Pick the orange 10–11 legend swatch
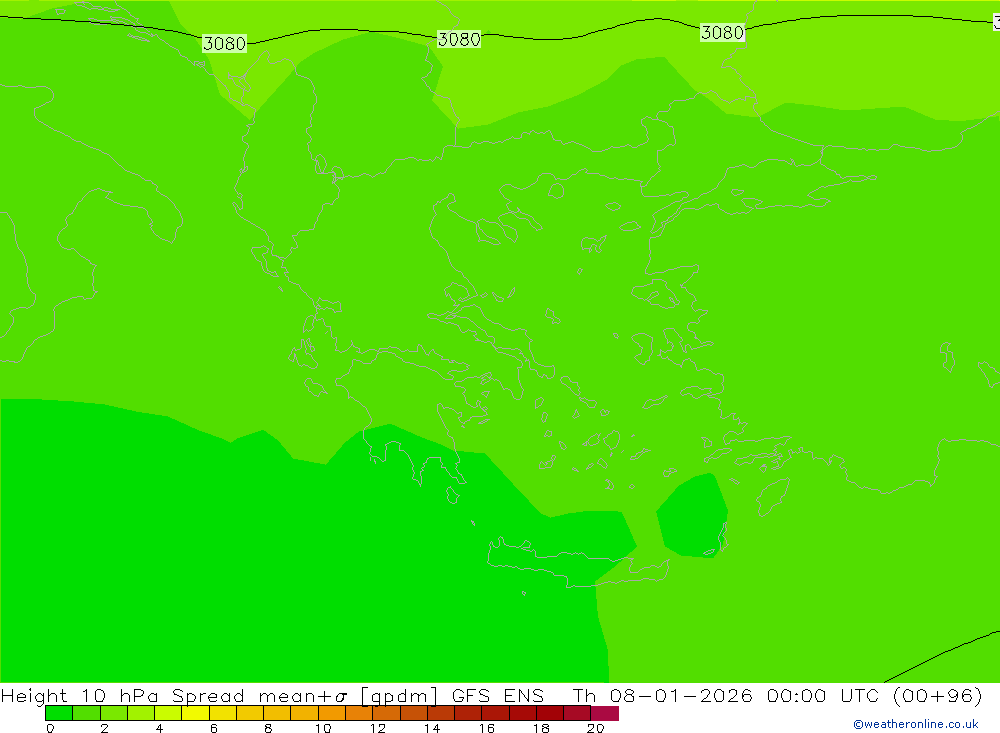This screenshot has width=1000, height=733. (332, 713)
